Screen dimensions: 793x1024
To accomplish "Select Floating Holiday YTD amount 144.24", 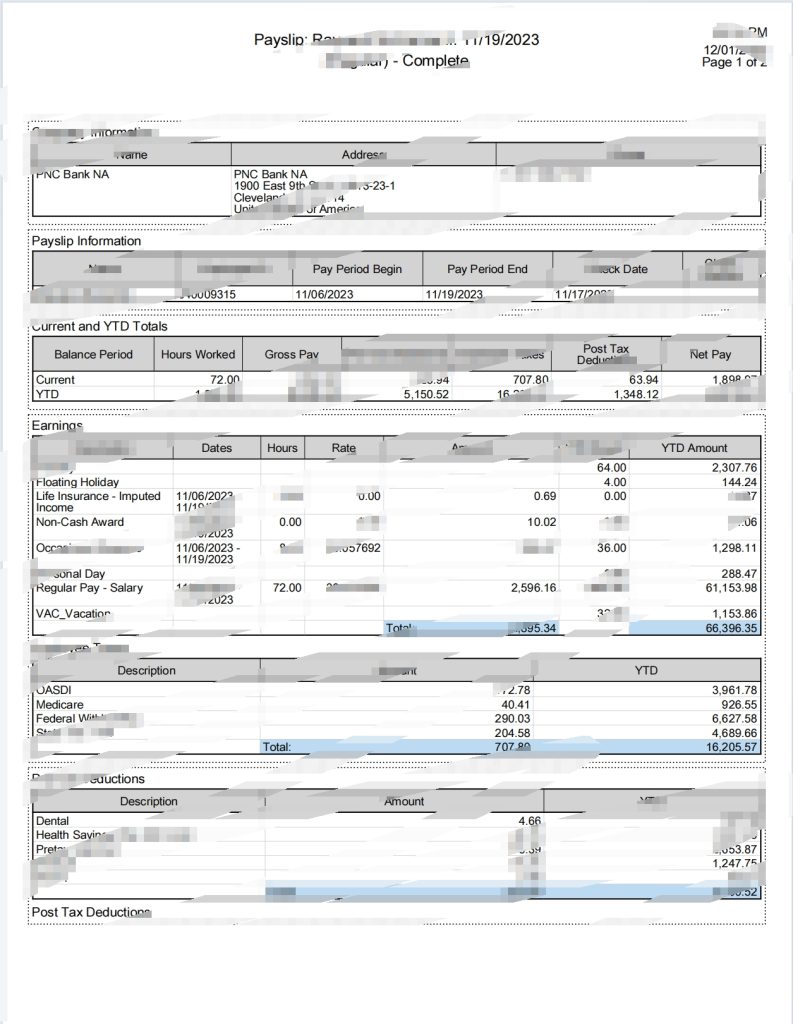I will click(739, 482).
